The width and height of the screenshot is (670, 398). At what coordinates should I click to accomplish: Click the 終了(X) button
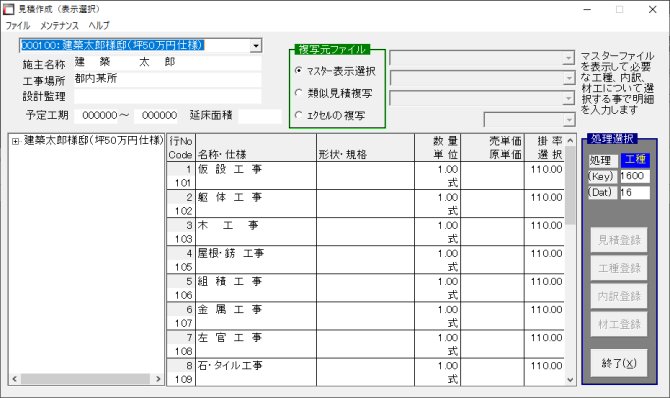point(619,363)
